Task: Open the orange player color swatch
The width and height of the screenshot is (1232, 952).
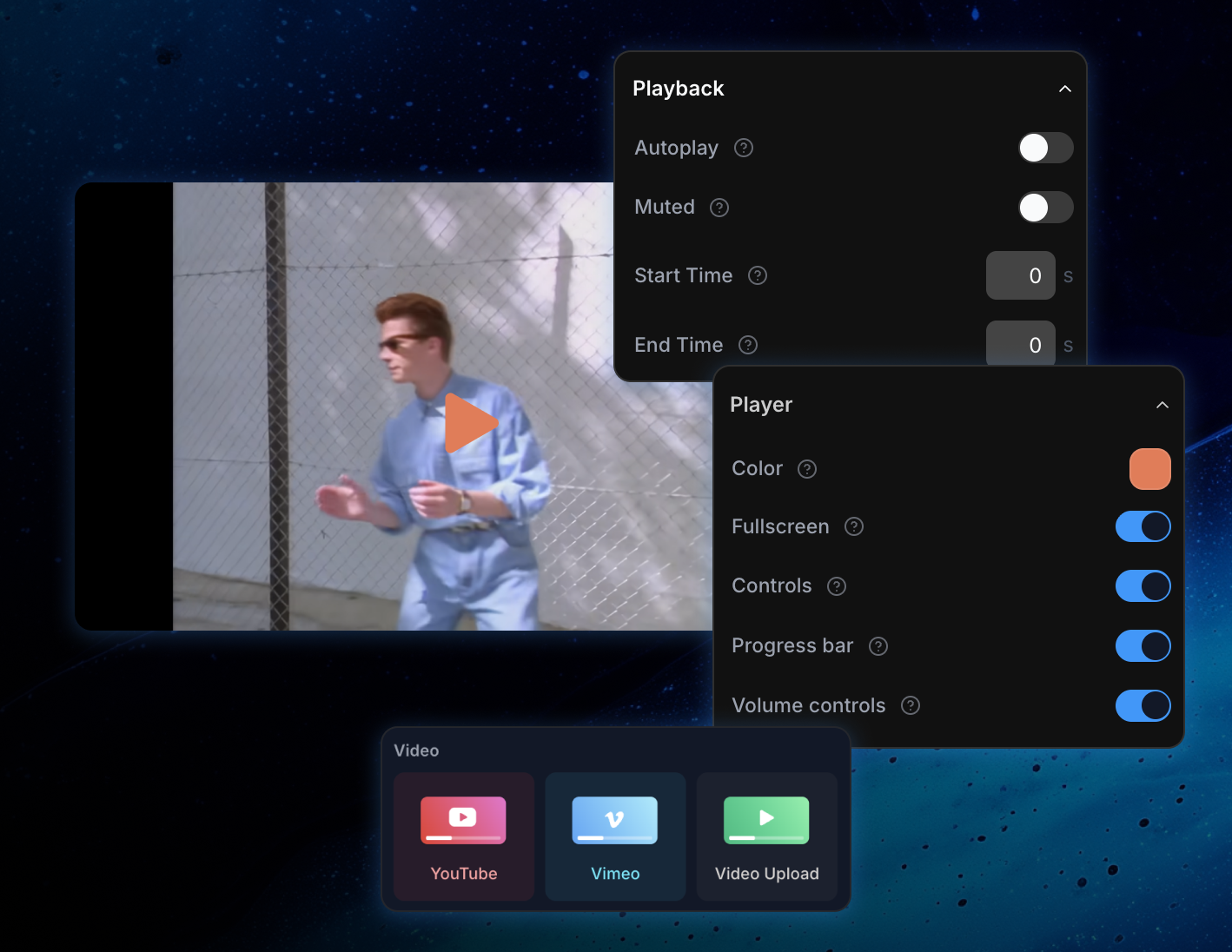Action: tap(1149, 469)
